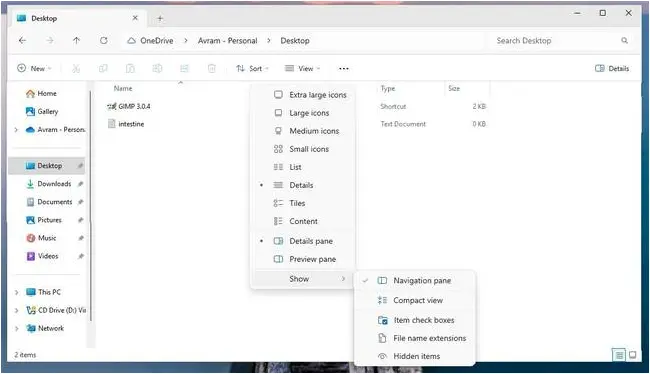Click the Cut scissors icon

[76, 68]
